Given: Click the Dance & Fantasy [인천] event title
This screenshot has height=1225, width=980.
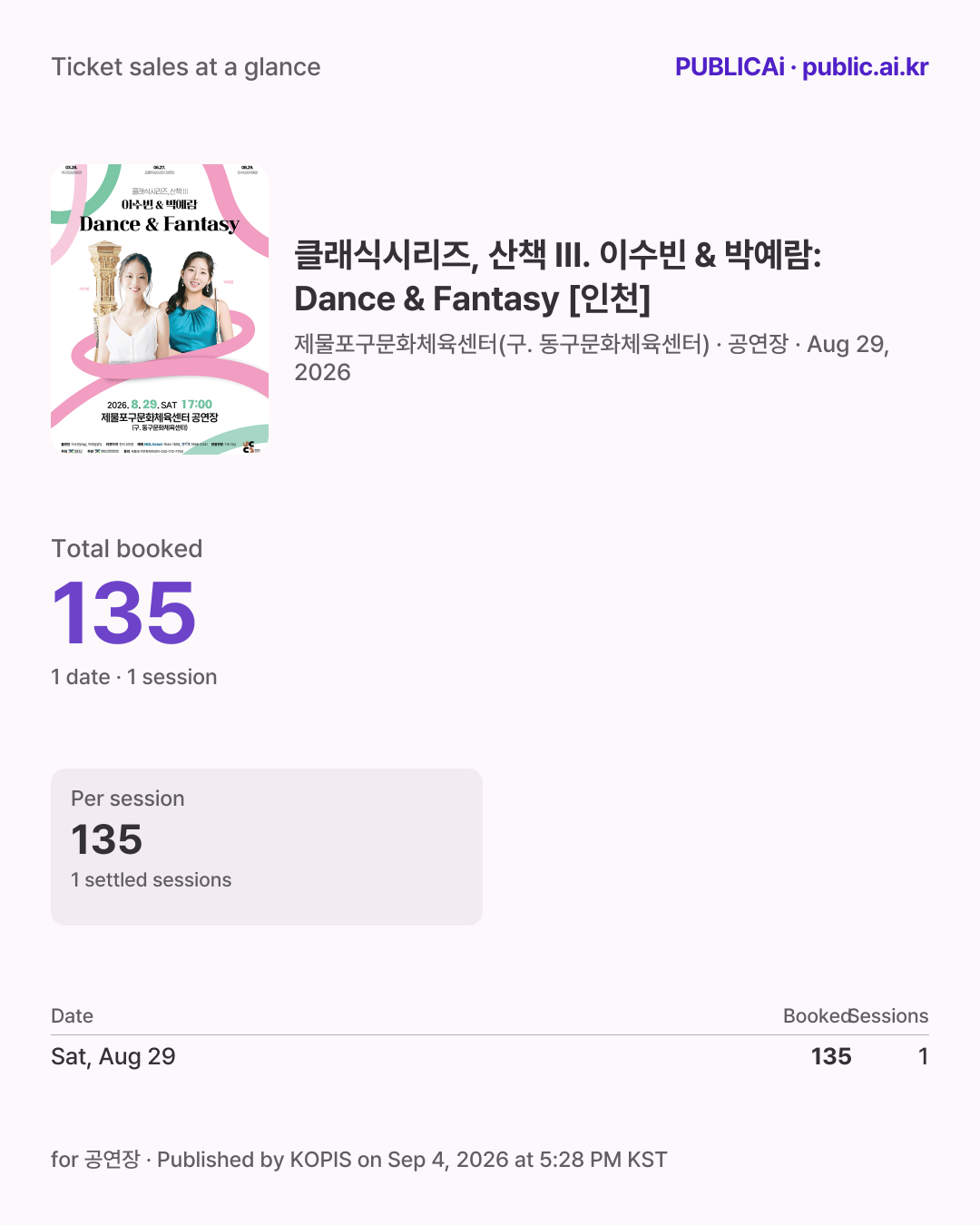Looking at the screenshot, I should click(x=558, y=277).
